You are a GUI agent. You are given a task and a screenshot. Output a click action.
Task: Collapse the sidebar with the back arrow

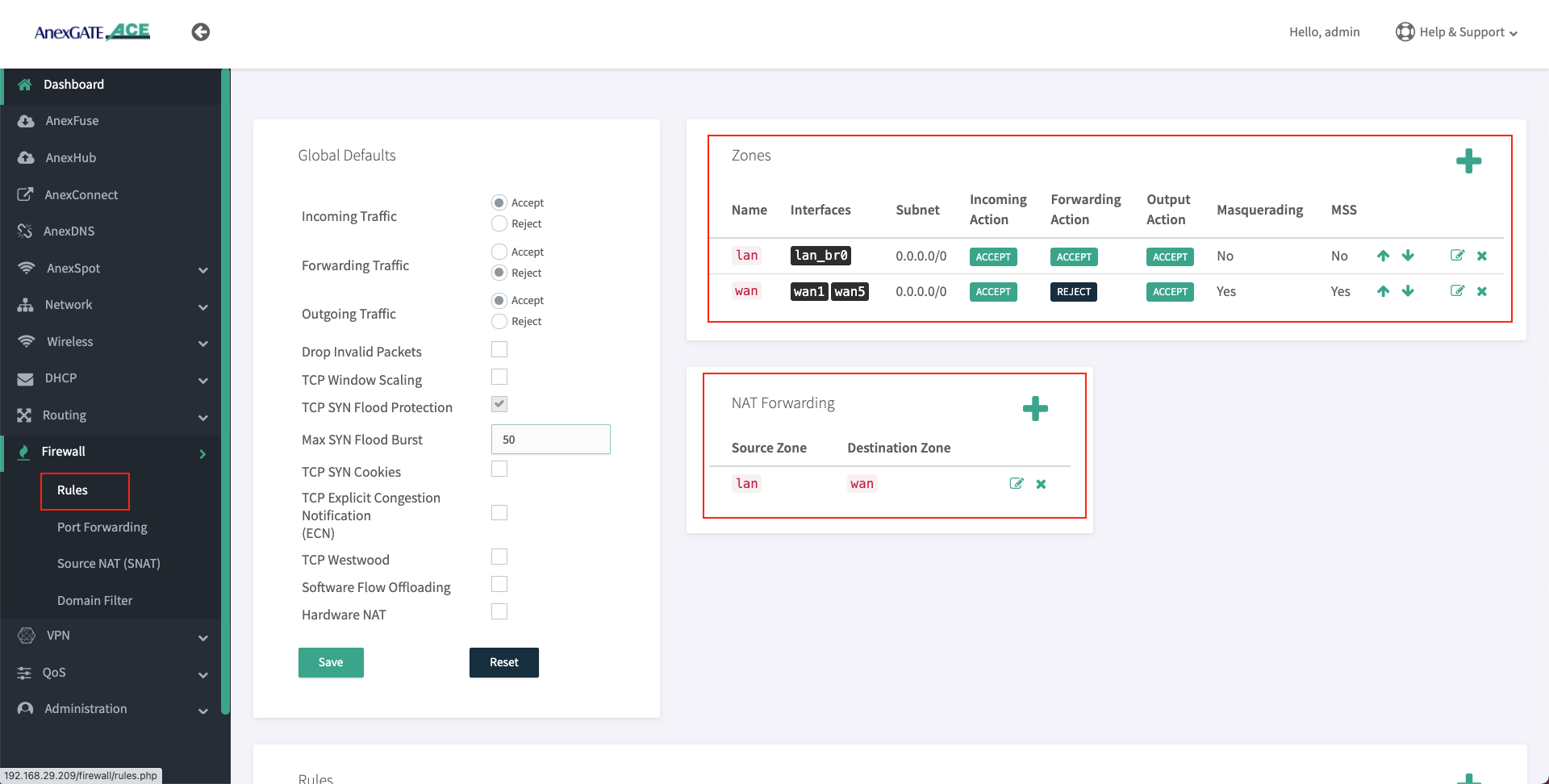201,32
